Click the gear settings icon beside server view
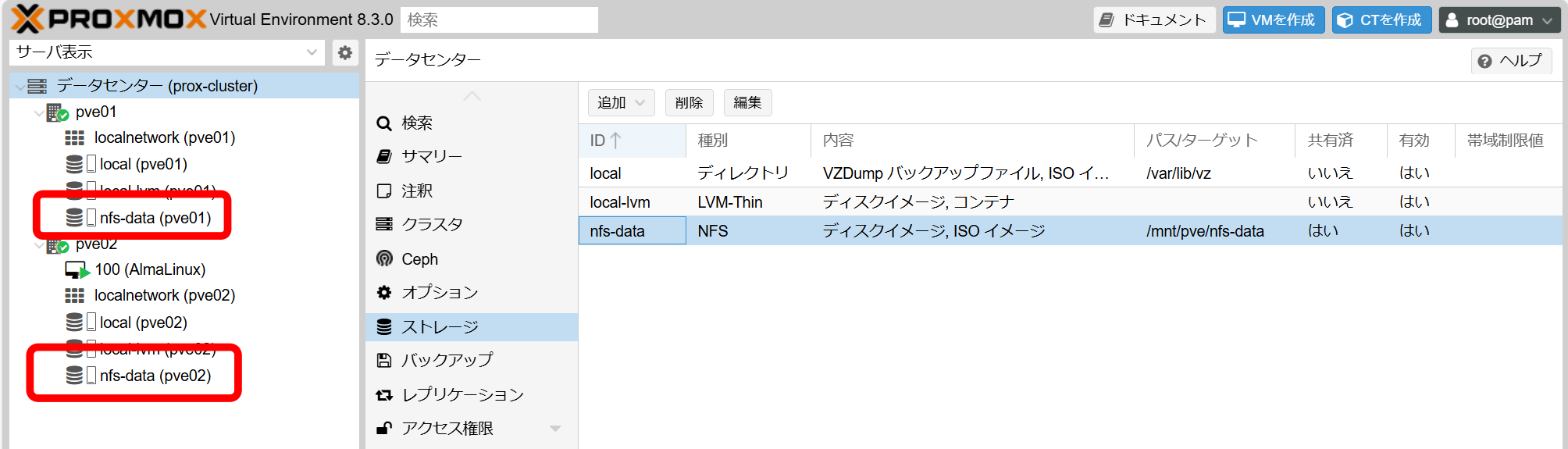 pos(344,52)
